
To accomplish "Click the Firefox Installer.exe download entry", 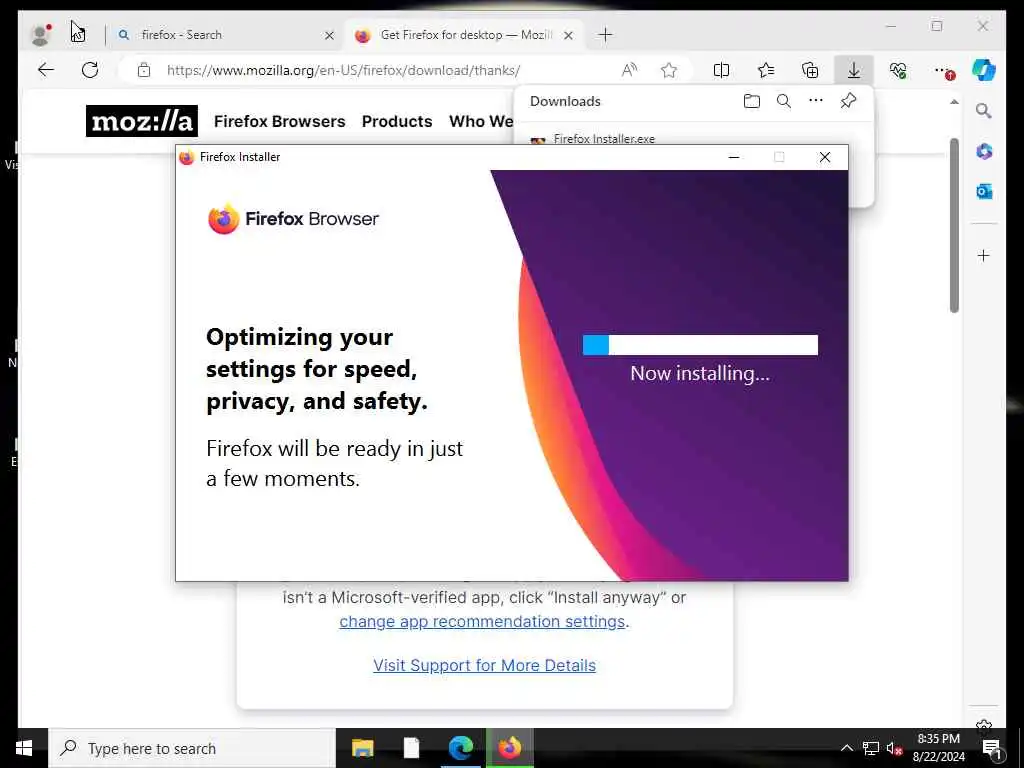I will (604, 138).
